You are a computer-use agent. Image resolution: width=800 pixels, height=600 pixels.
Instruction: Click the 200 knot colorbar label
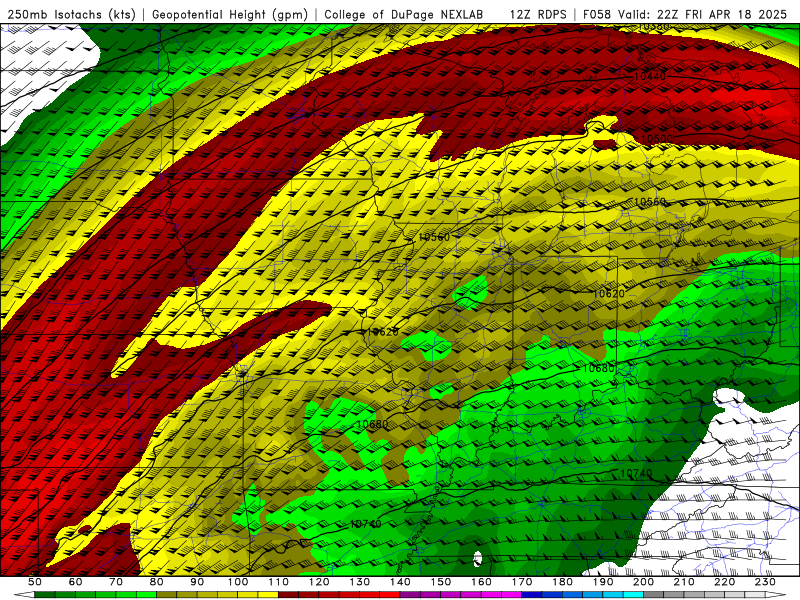pyautogui.click(x=644, y=582)
